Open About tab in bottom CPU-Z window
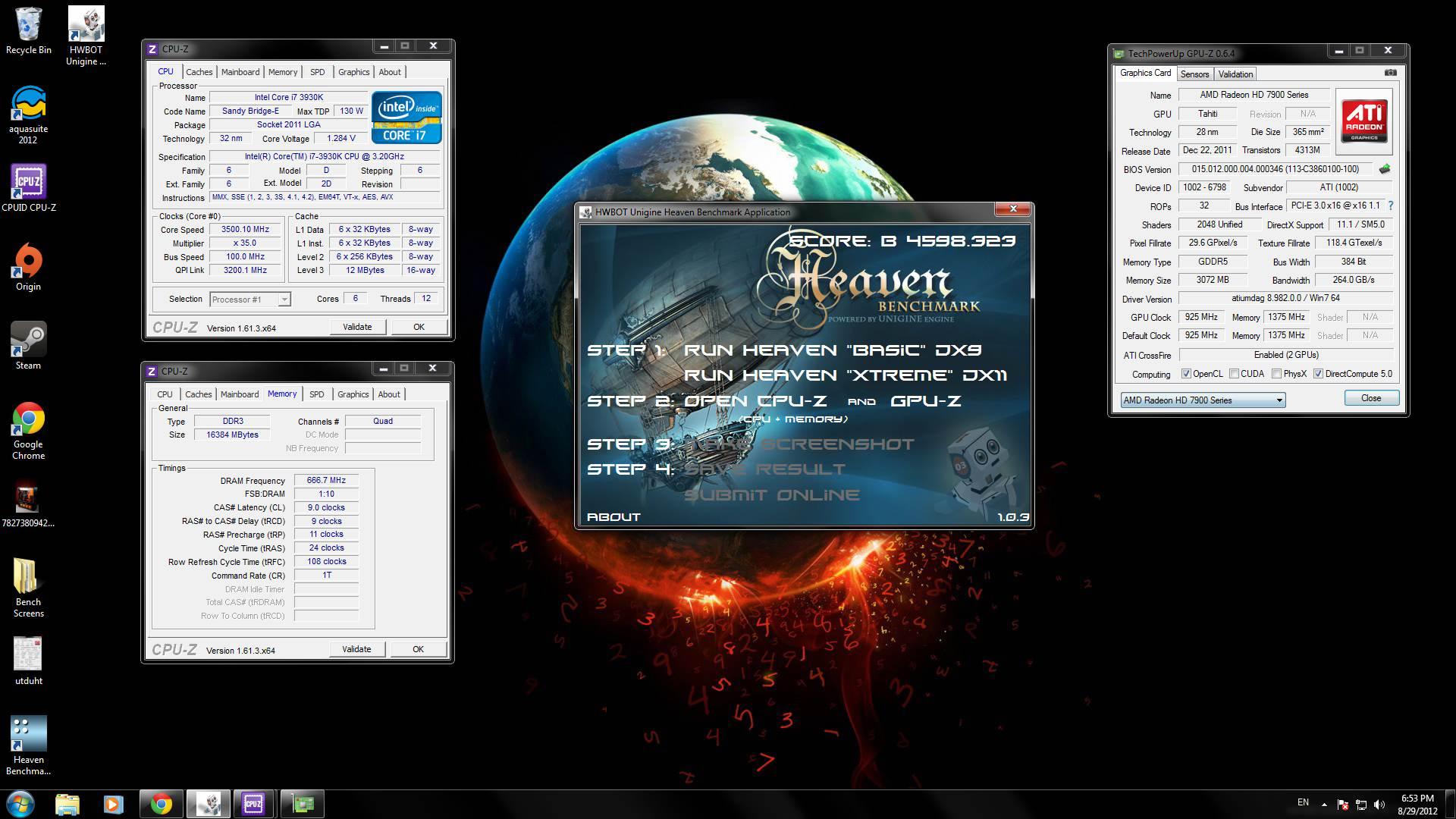 [389, 394]
